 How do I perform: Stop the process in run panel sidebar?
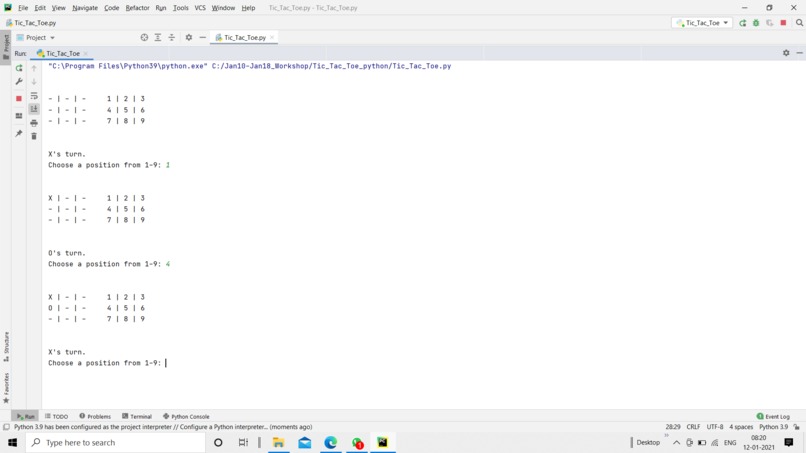point(19,98)
